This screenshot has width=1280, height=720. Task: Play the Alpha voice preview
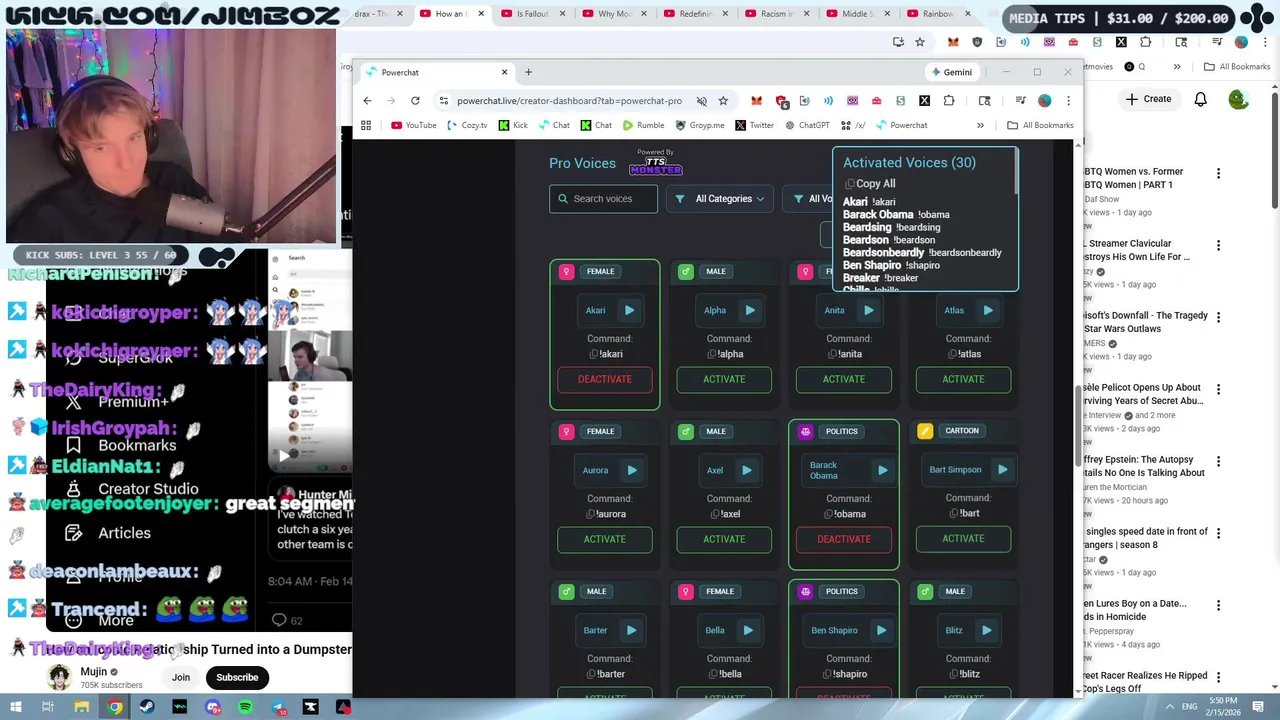[x=749, y=310]
